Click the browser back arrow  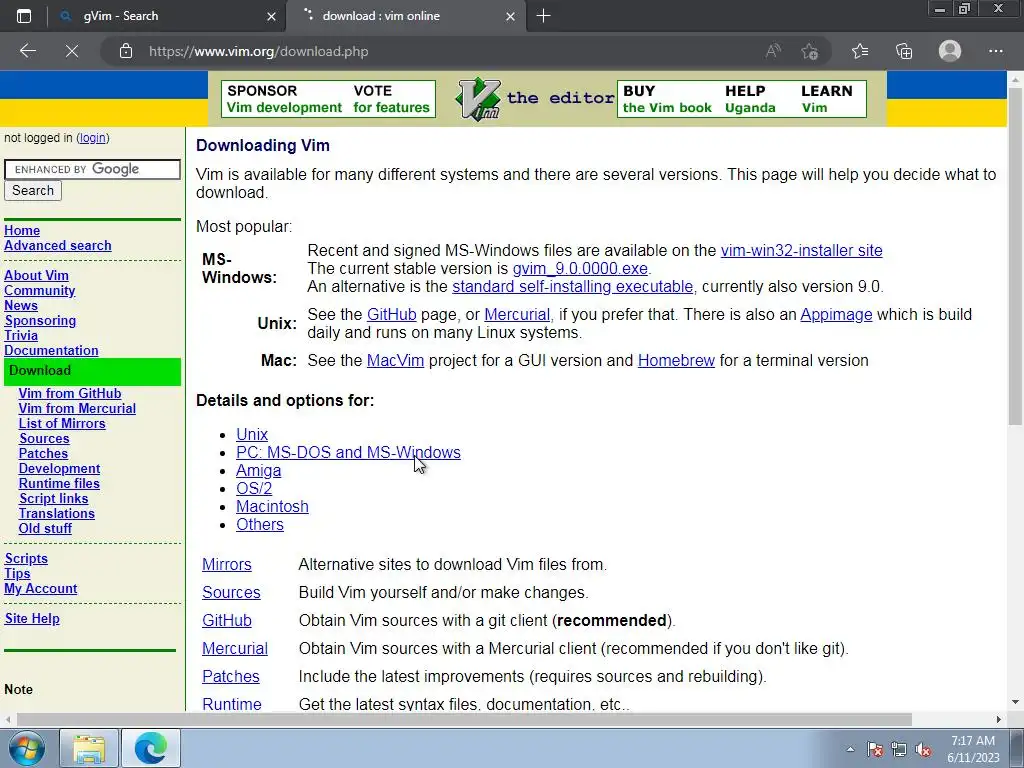click(x=27, y=51)
